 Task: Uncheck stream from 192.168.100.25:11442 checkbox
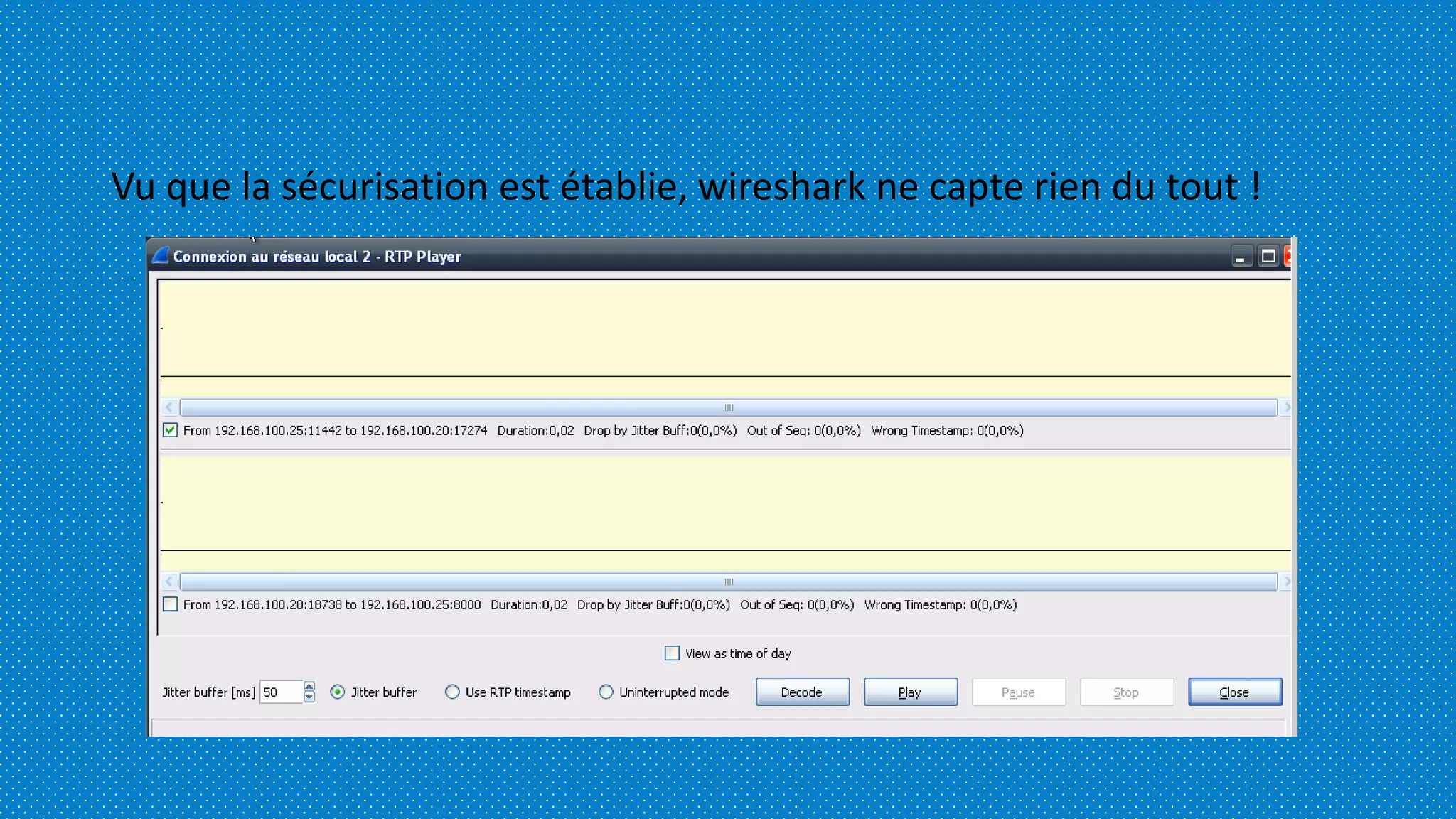point(170,430)
